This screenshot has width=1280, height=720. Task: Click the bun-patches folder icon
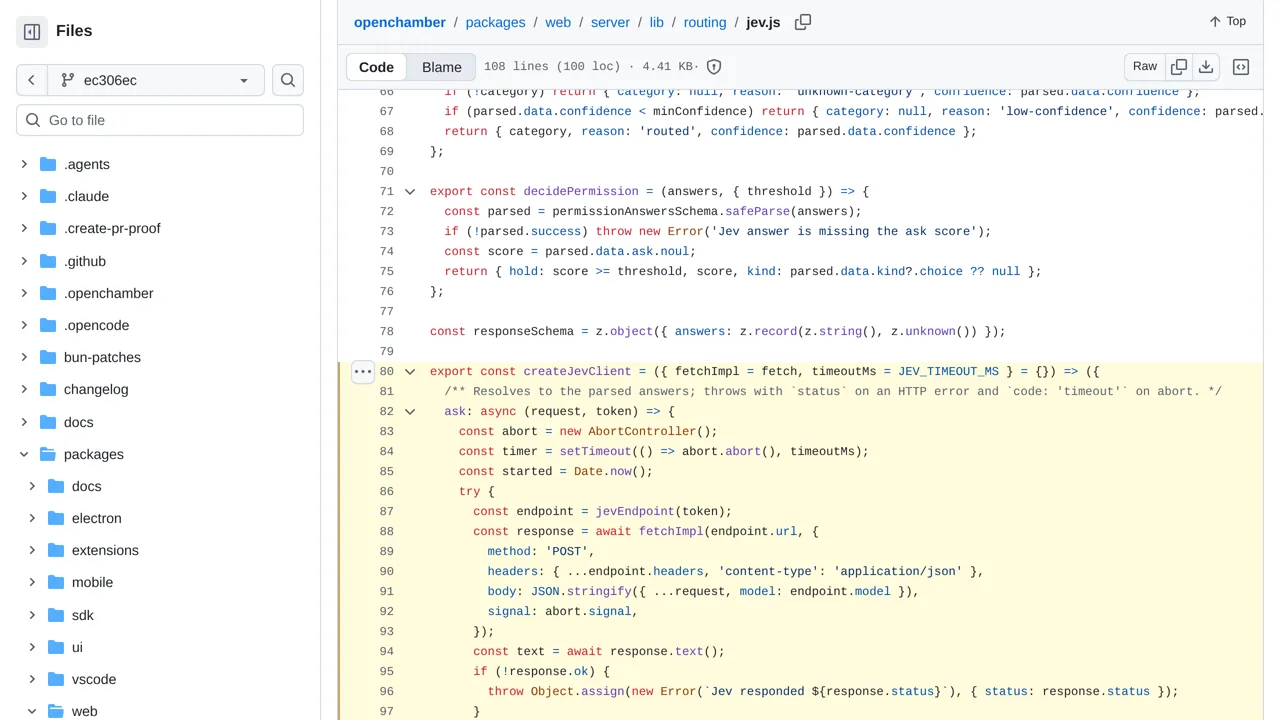pyautogui.click(x=48, y=357)
